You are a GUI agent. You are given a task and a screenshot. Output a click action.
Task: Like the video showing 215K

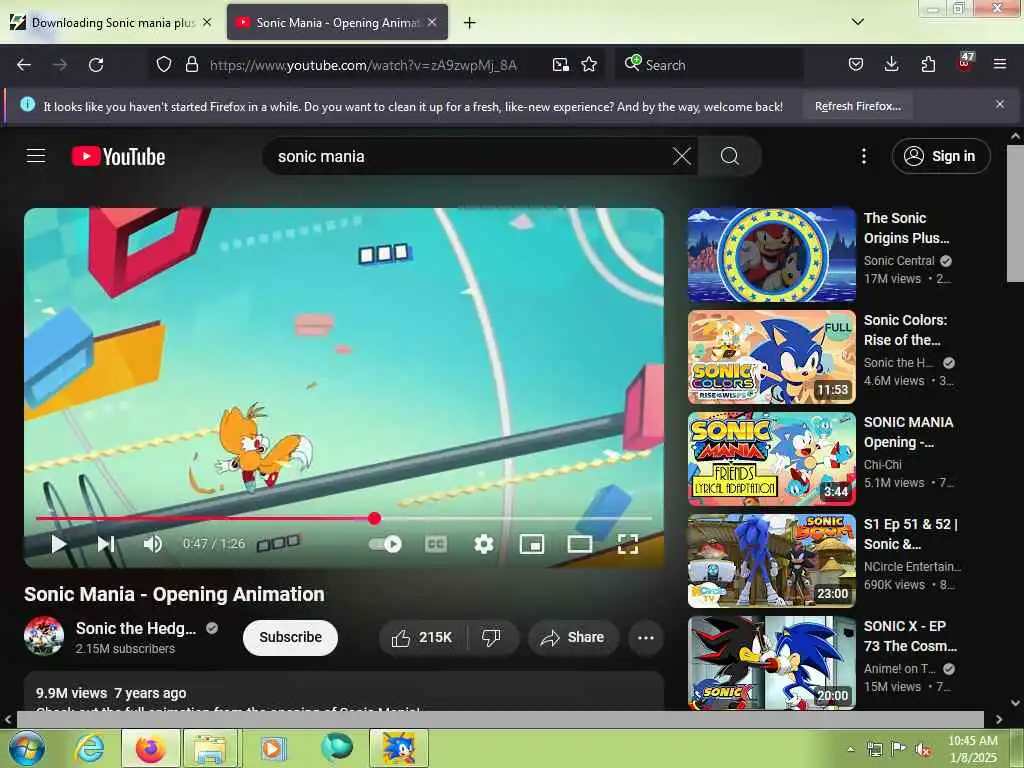(x=422, y=637)
